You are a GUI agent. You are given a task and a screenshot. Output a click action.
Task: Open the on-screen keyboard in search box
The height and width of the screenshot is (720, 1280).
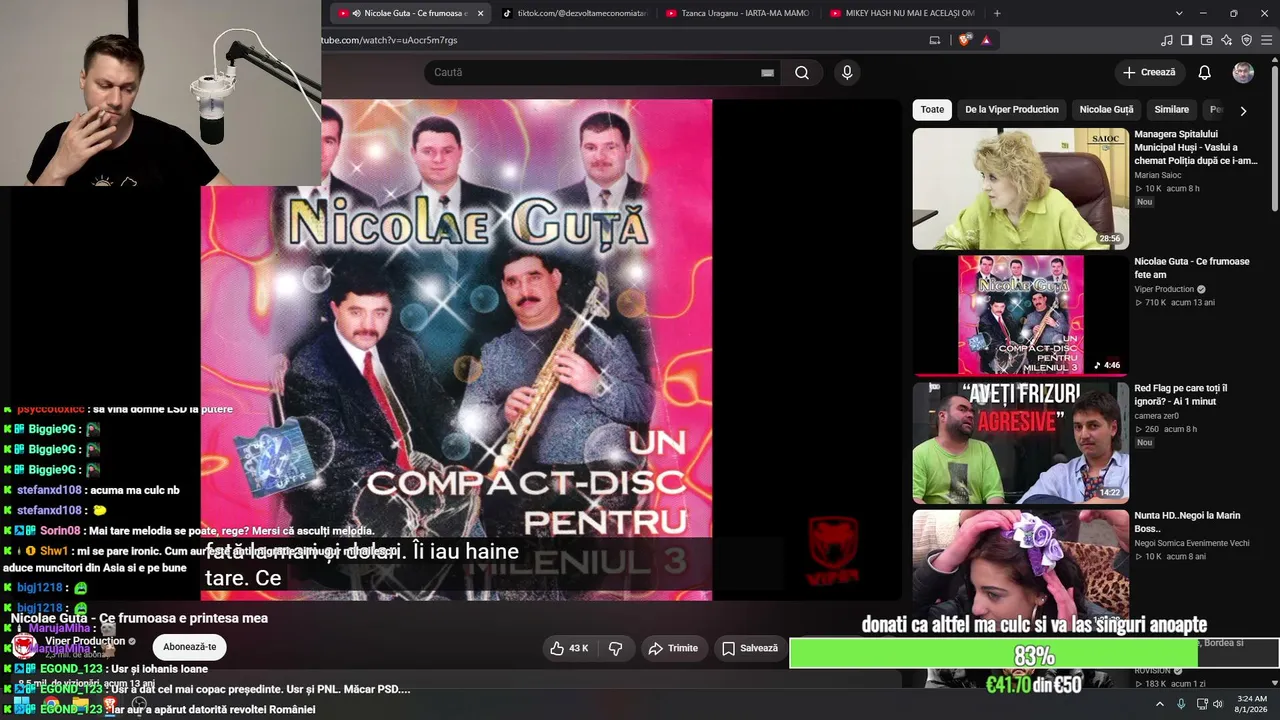tap(767, 73)
